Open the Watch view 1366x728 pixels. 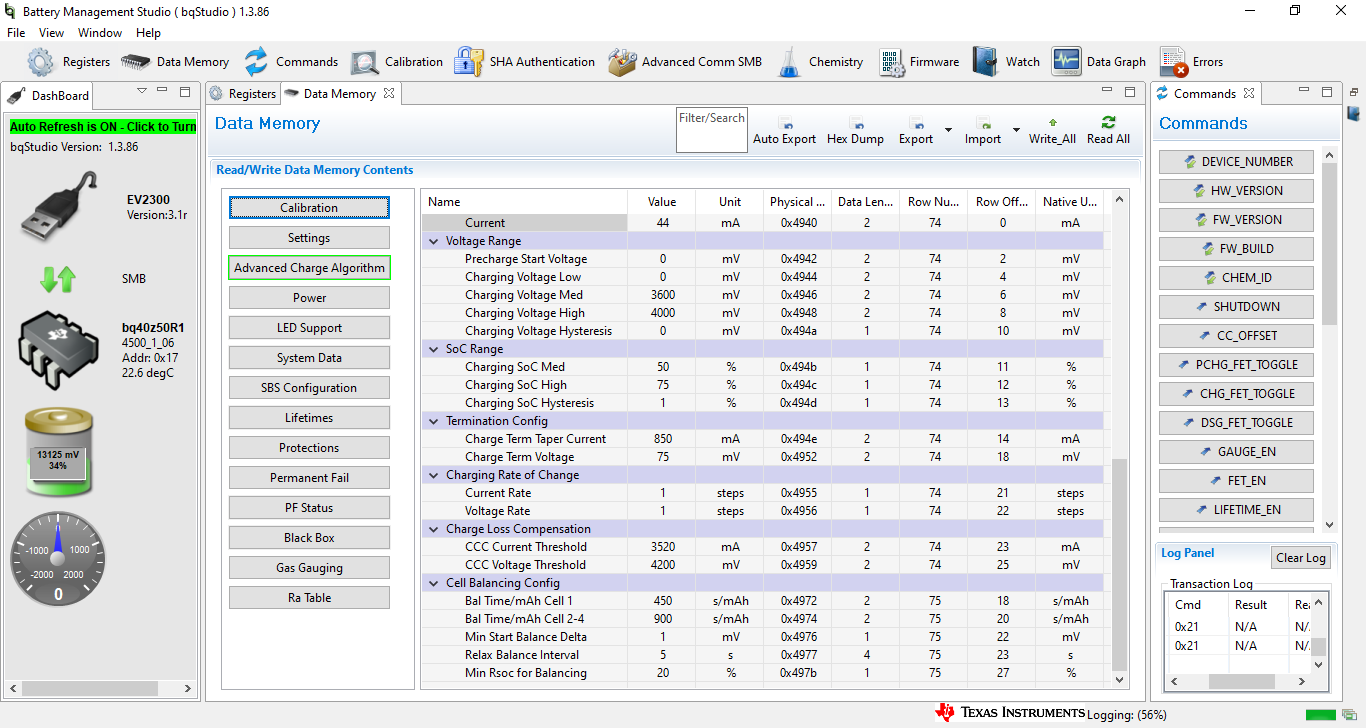(x=1006, y=62)
